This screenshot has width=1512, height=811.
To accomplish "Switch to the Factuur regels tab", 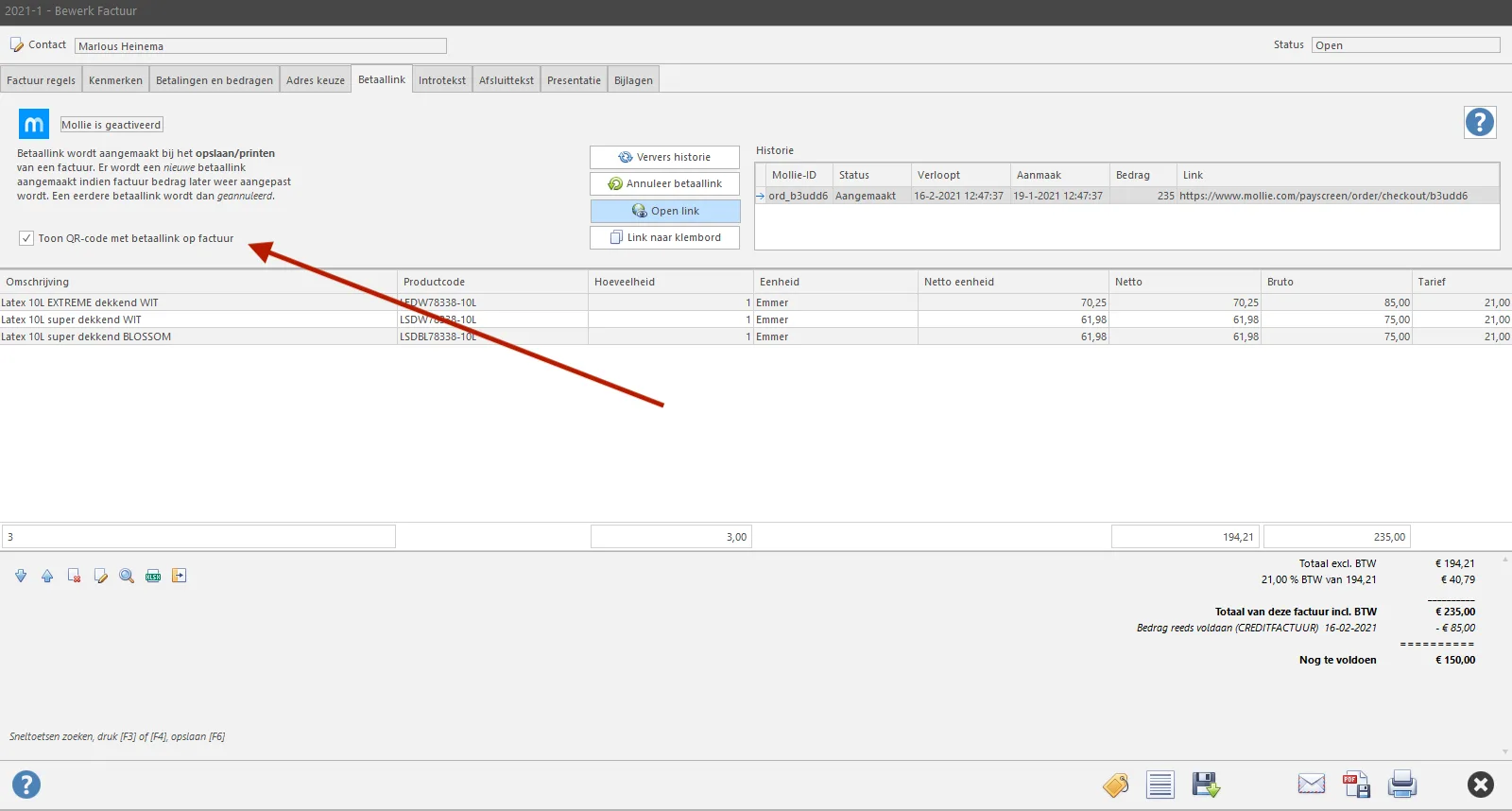I will pyautogui.click(x=41, y=80).
